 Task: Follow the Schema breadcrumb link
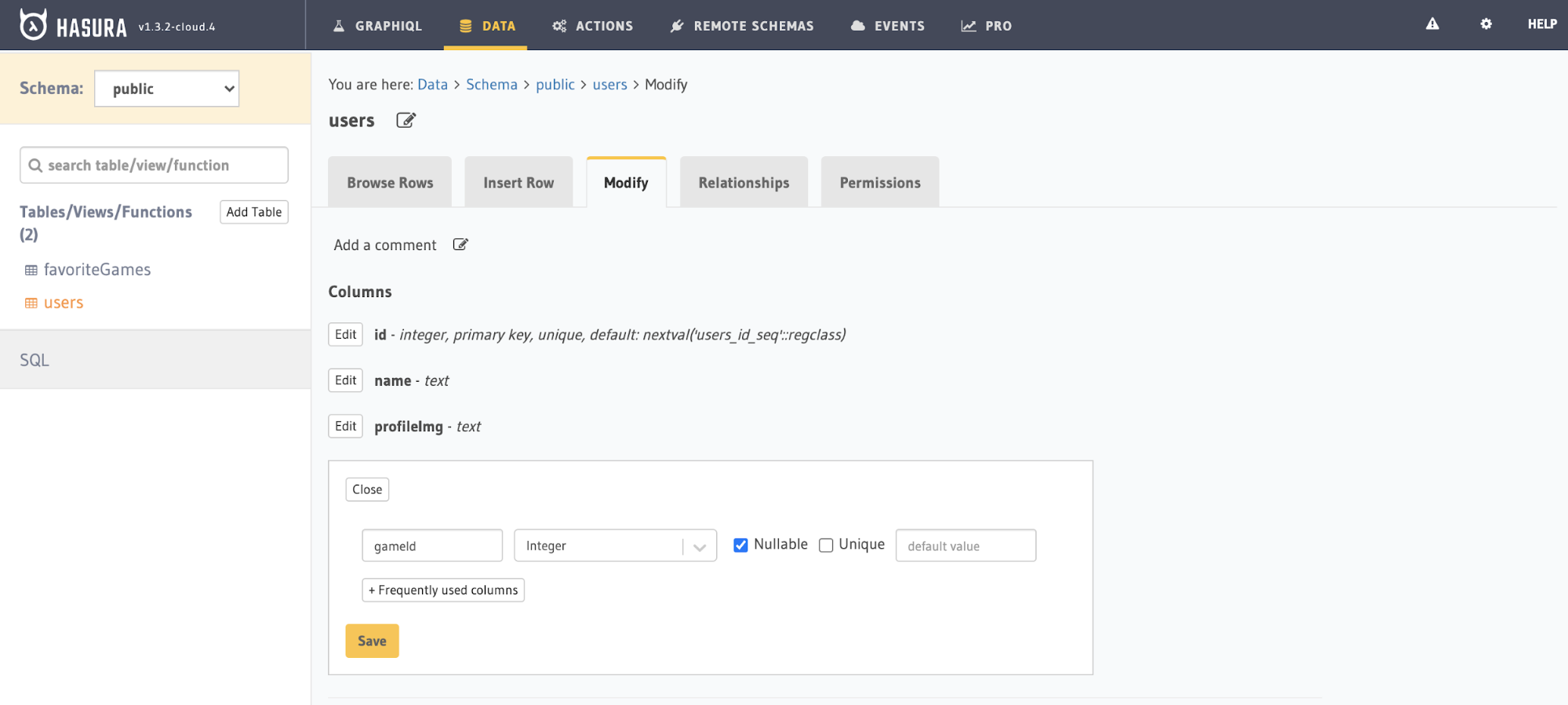coord(491,85)
